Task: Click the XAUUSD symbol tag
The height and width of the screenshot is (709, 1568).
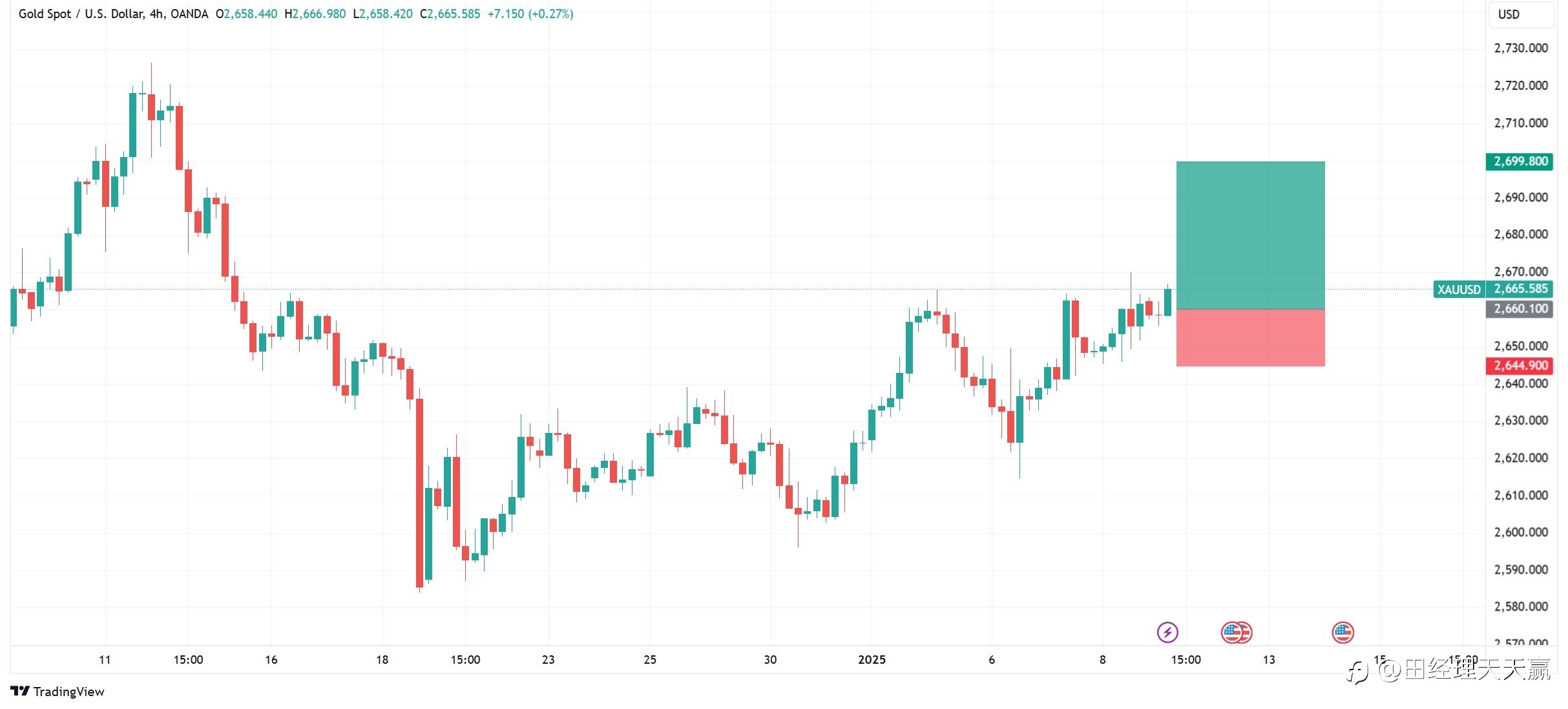Action: [1459, 289]
